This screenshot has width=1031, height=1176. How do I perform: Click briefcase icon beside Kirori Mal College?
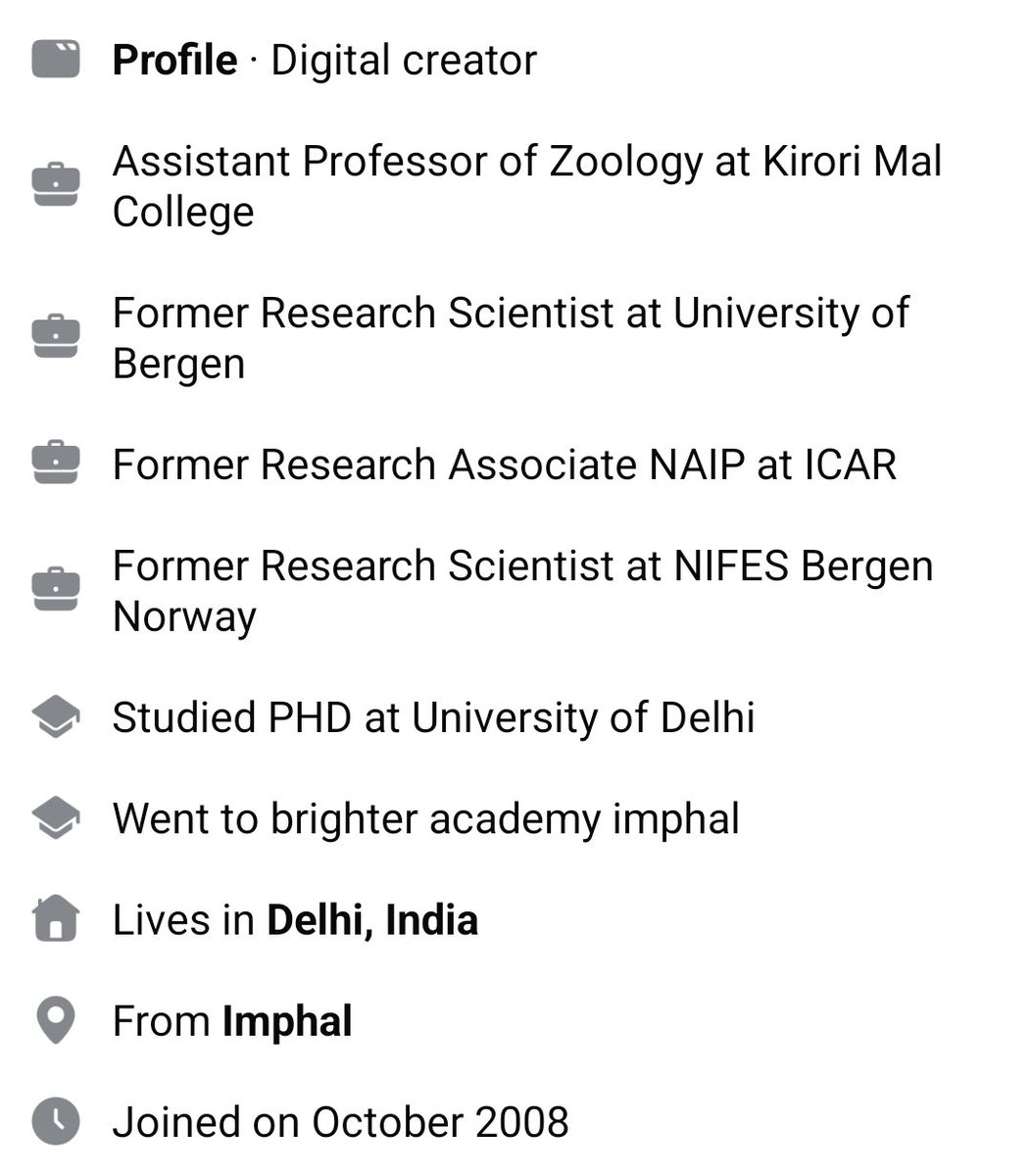point(56,184)
